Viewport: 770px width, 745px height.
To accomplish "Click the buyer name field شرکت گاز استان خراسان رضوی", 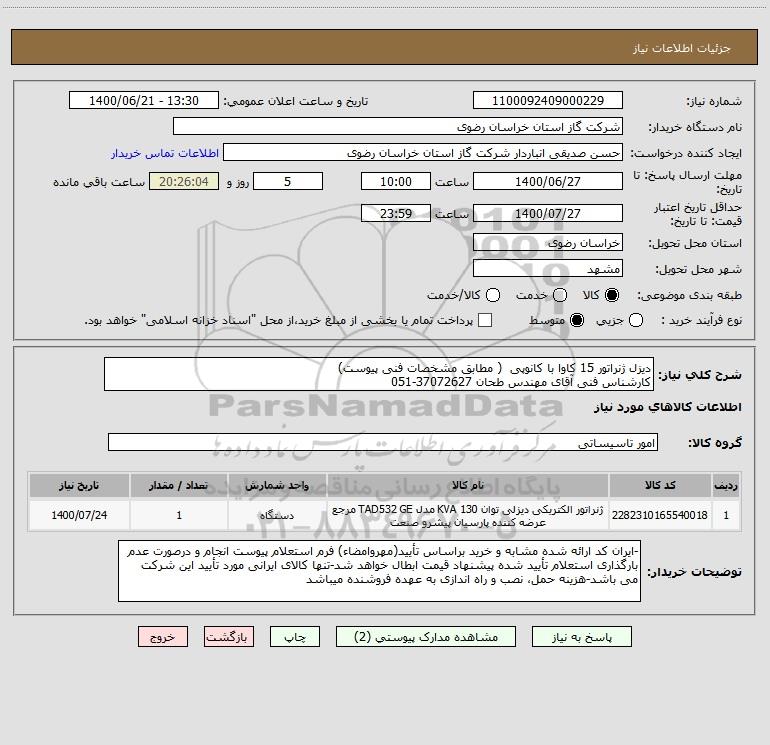I will pos(398,127).
